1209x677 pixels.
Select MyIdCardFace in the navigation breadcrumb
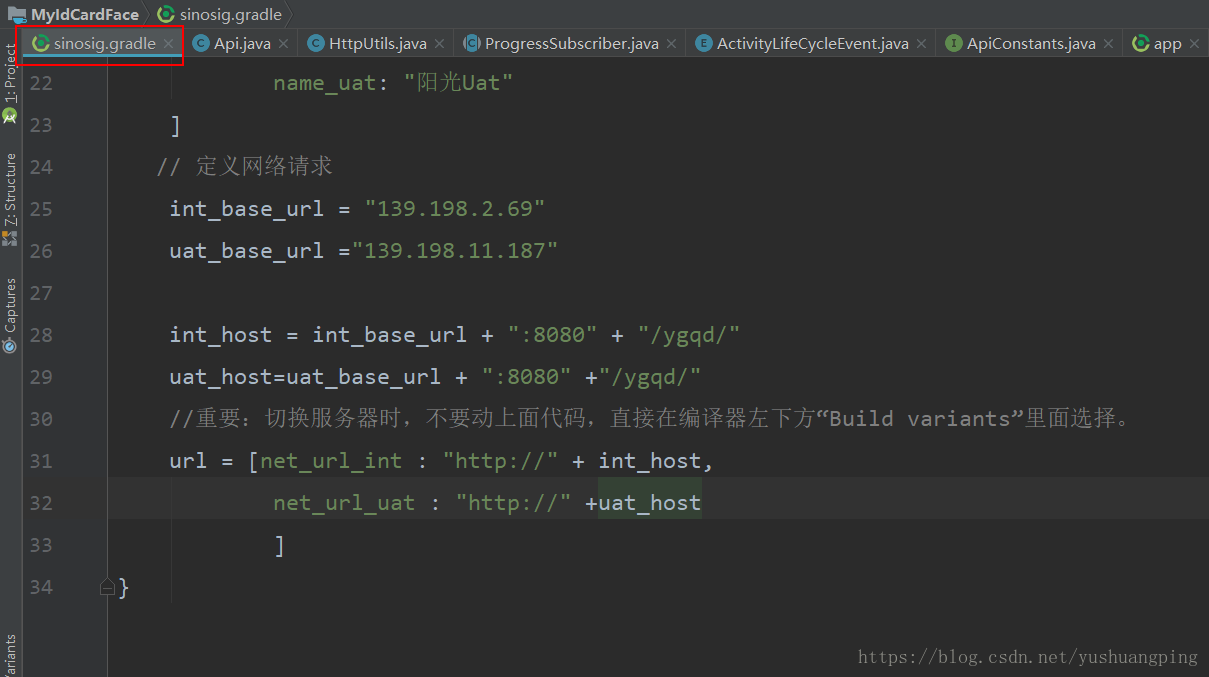tap(85, 14)
